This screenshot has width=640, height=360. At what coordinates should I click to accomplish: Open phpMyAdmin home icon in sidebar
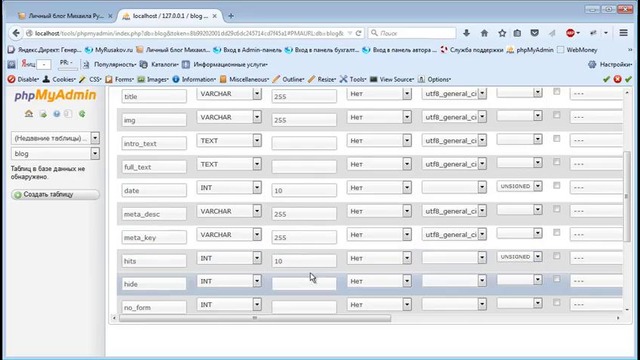coord(29,114)
